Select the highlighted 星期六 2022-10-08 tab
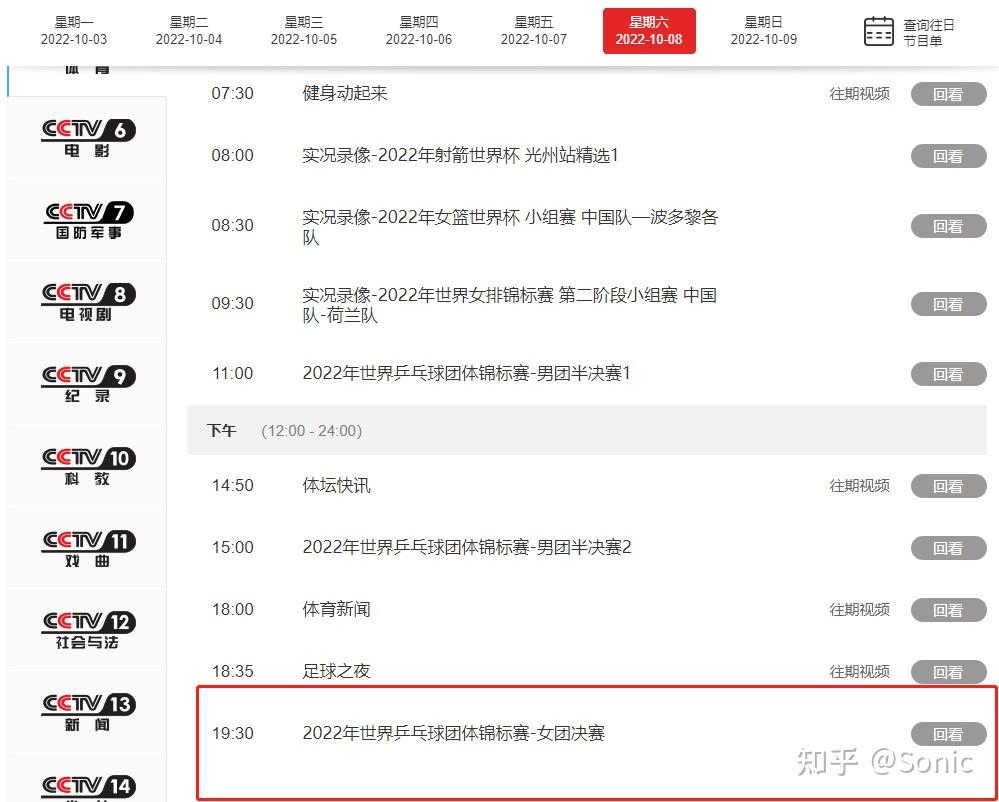Screen dimensions: 999x802 pos(649,31)
